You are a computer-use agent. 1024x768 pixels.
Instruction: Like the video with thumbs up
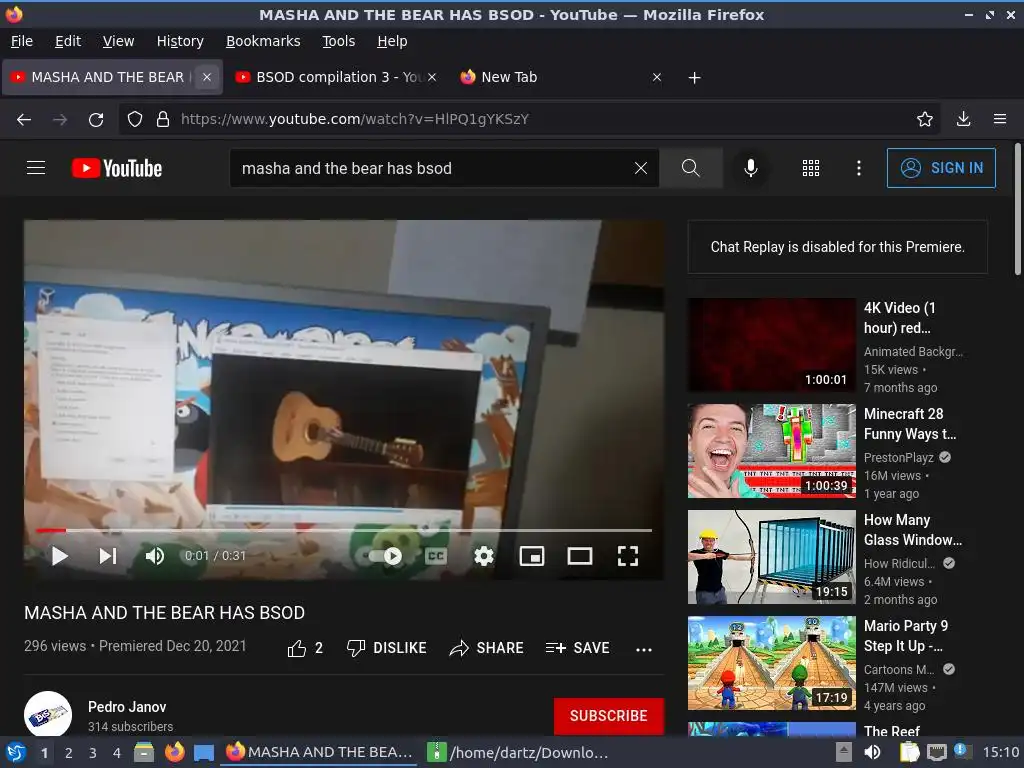[304, 648]
